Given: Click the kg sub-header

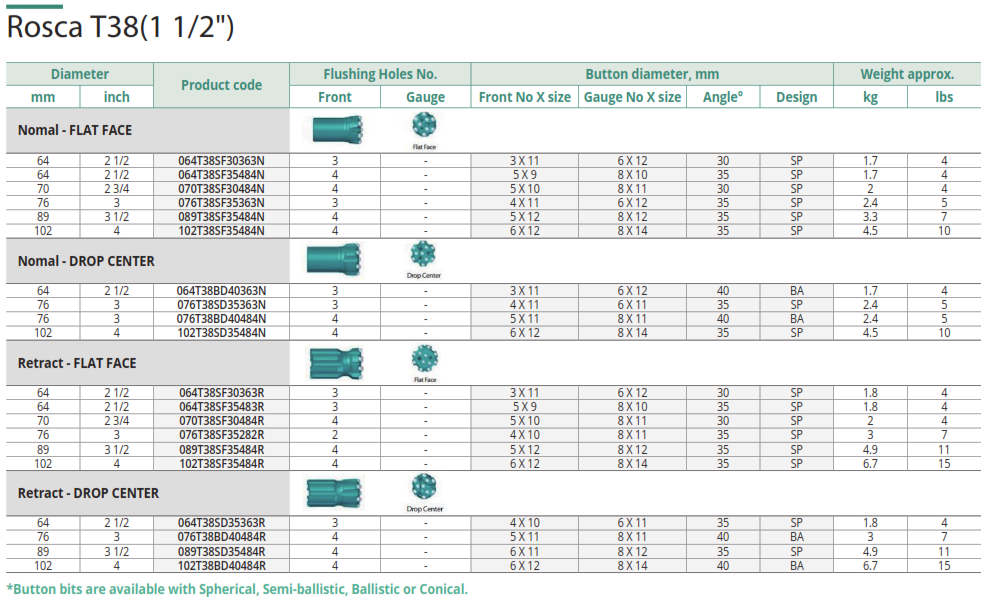Looking at the screenshot, I should [x=870, y=97].
